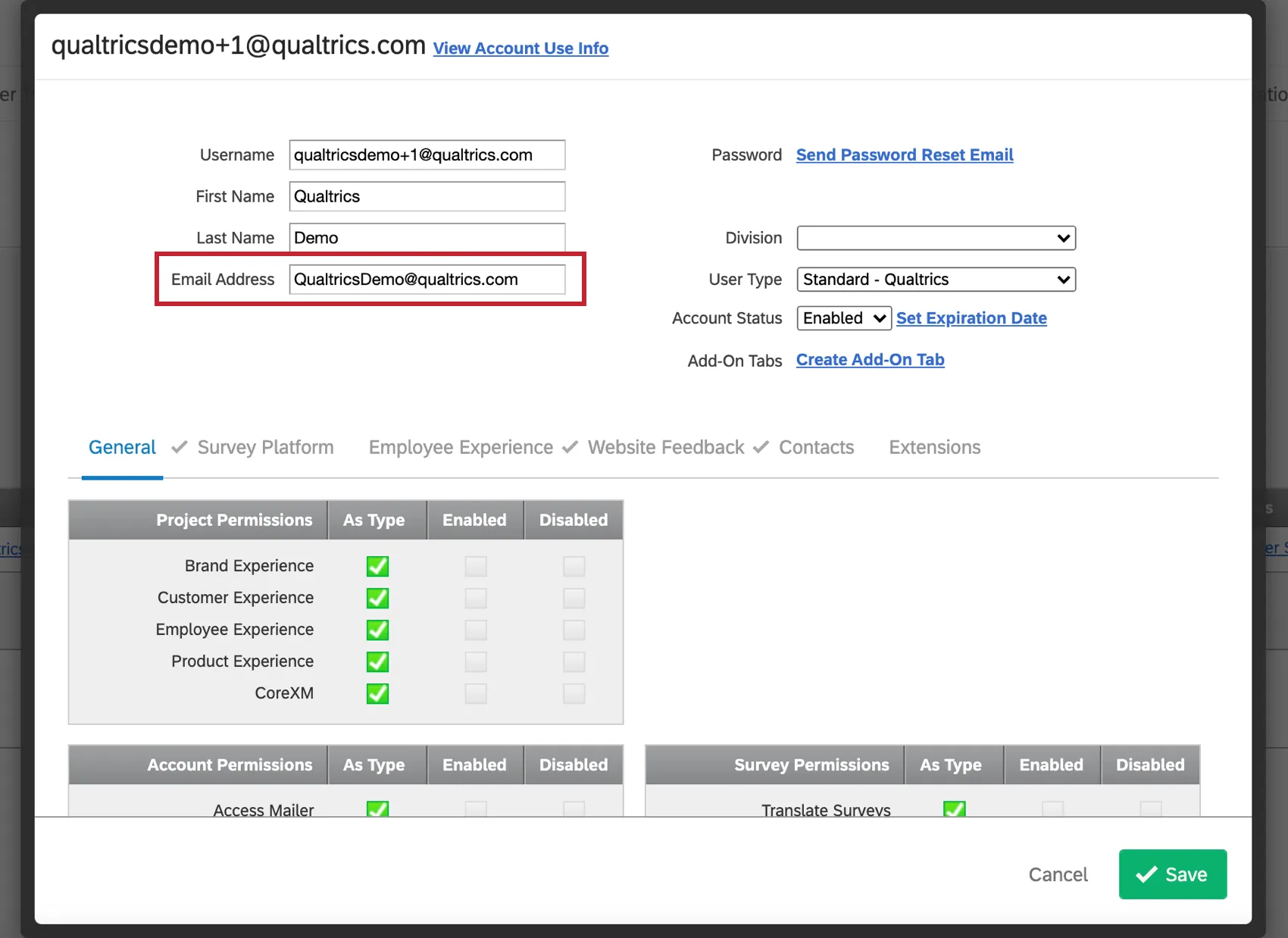This screenshot has width=1288, height=938.
Task: Uncheck Access Mailer As Type checkbox
Action: (x=377, y=809)
